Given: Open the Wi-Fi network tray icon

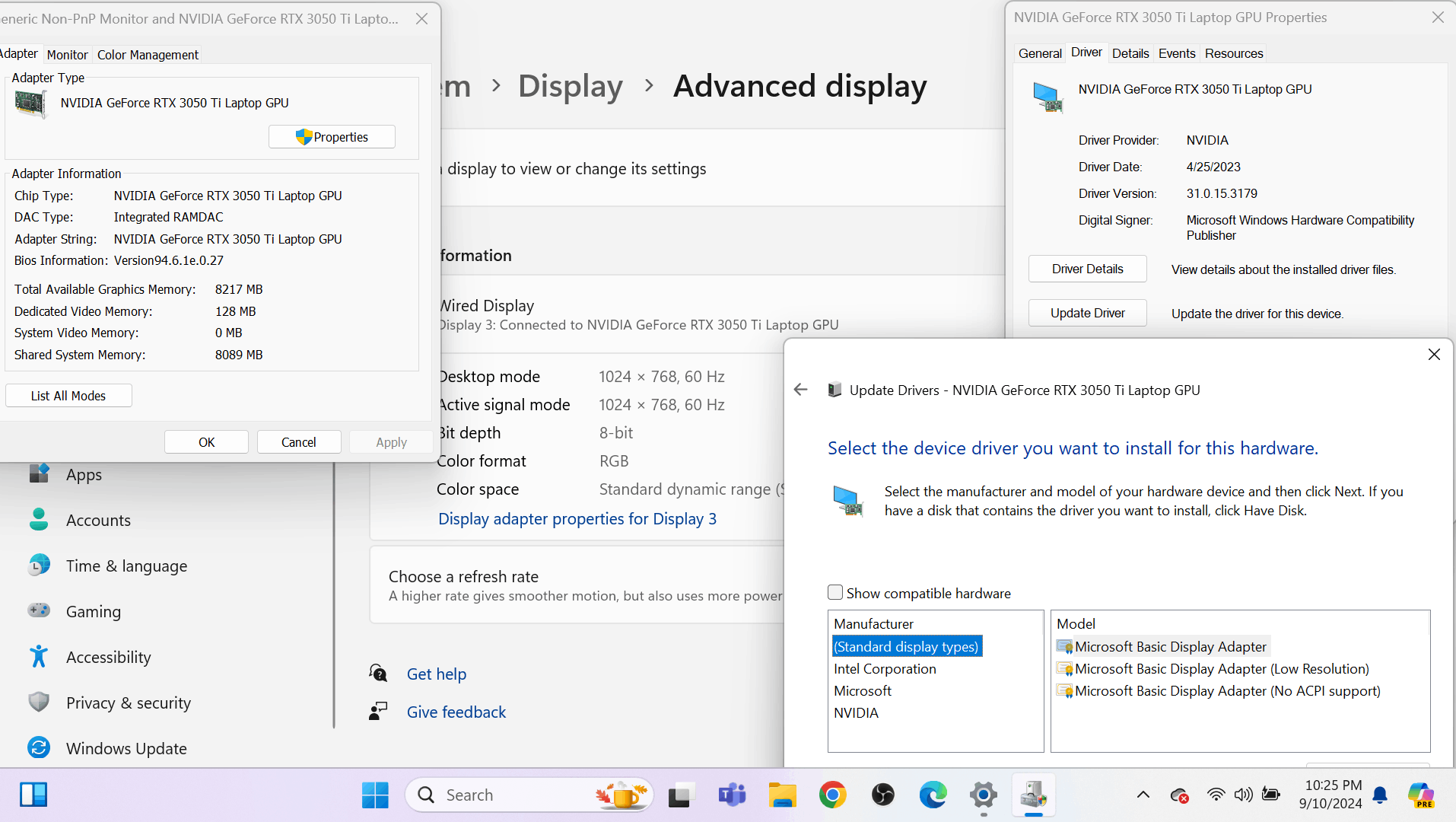Looking at the screenshot, I should [x=1216, y=795].
